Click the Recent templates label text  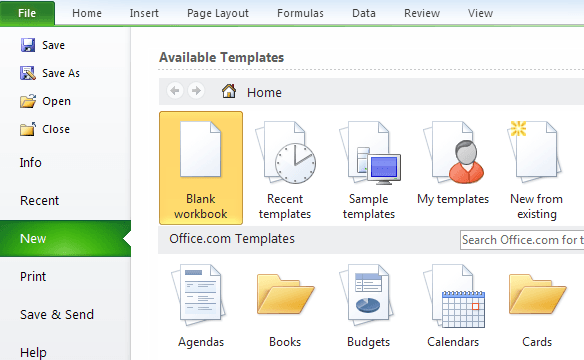click(x=285, y=206)
